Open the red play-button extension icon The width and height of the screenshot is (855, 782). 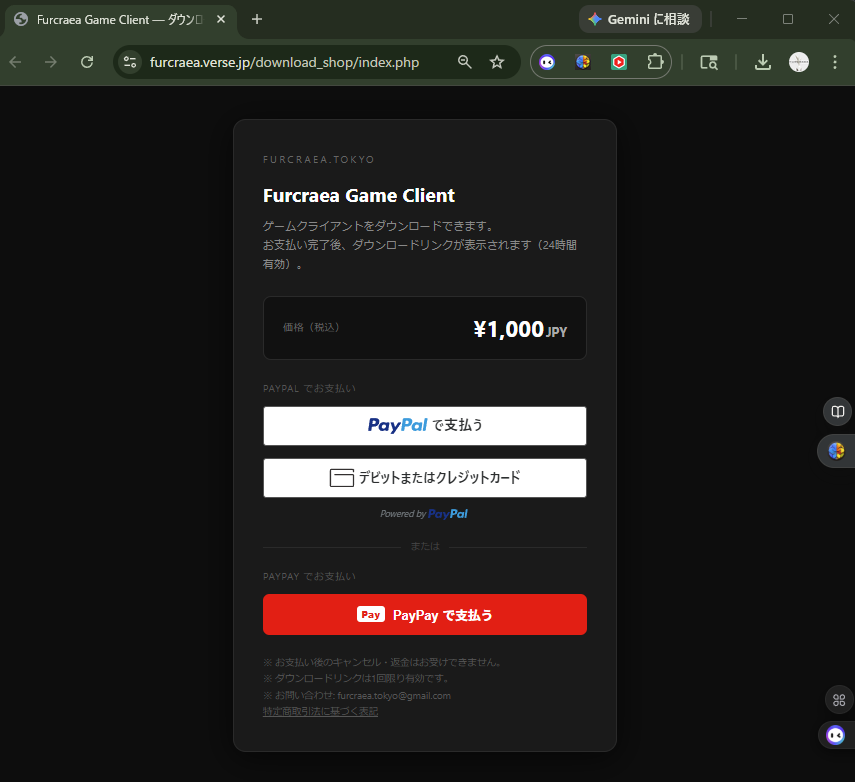point(619,62)
